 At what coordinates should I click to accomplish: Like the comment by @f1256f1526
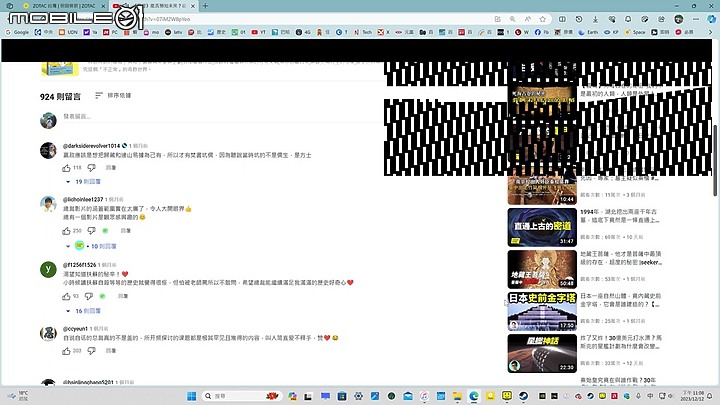coord(67,296)
